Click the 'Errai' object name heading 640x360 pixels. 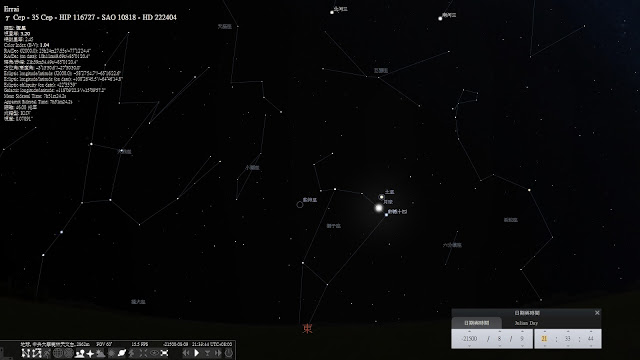point(11,9)
